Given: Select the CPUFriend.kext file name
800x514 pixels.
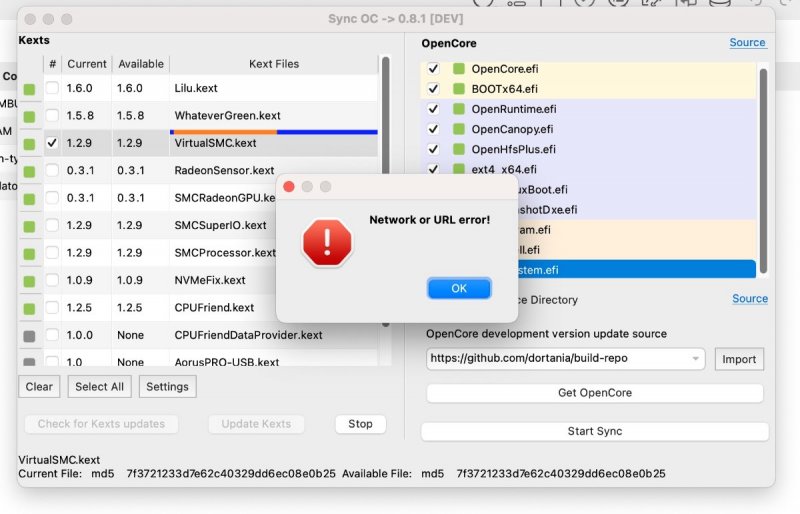Looking at the screenshot, I should click(x=214, y=307).
